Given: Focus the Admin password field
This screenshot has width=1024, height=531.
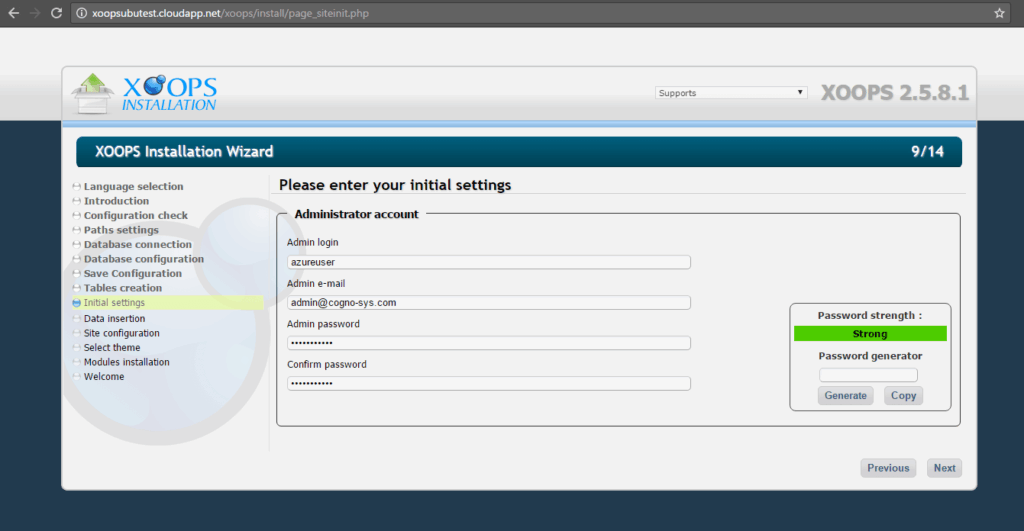Looking at the screenshot, I should (x=488, y=343).
